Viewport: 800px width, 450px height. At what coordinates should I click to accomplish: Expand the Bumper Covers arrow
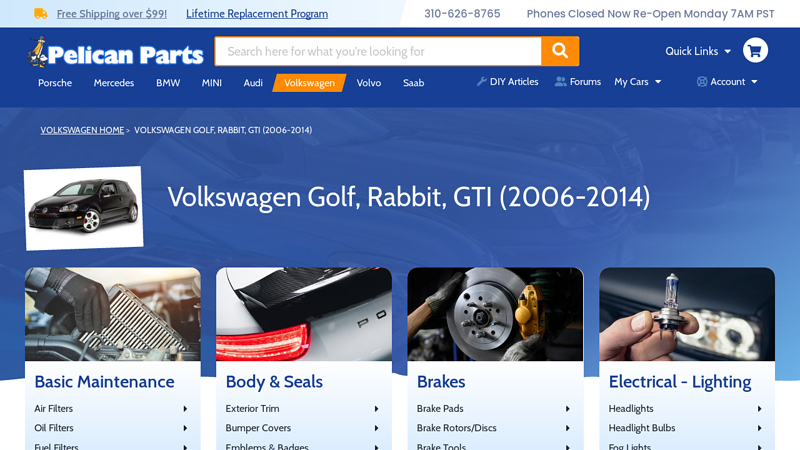(x=377, y=428)
